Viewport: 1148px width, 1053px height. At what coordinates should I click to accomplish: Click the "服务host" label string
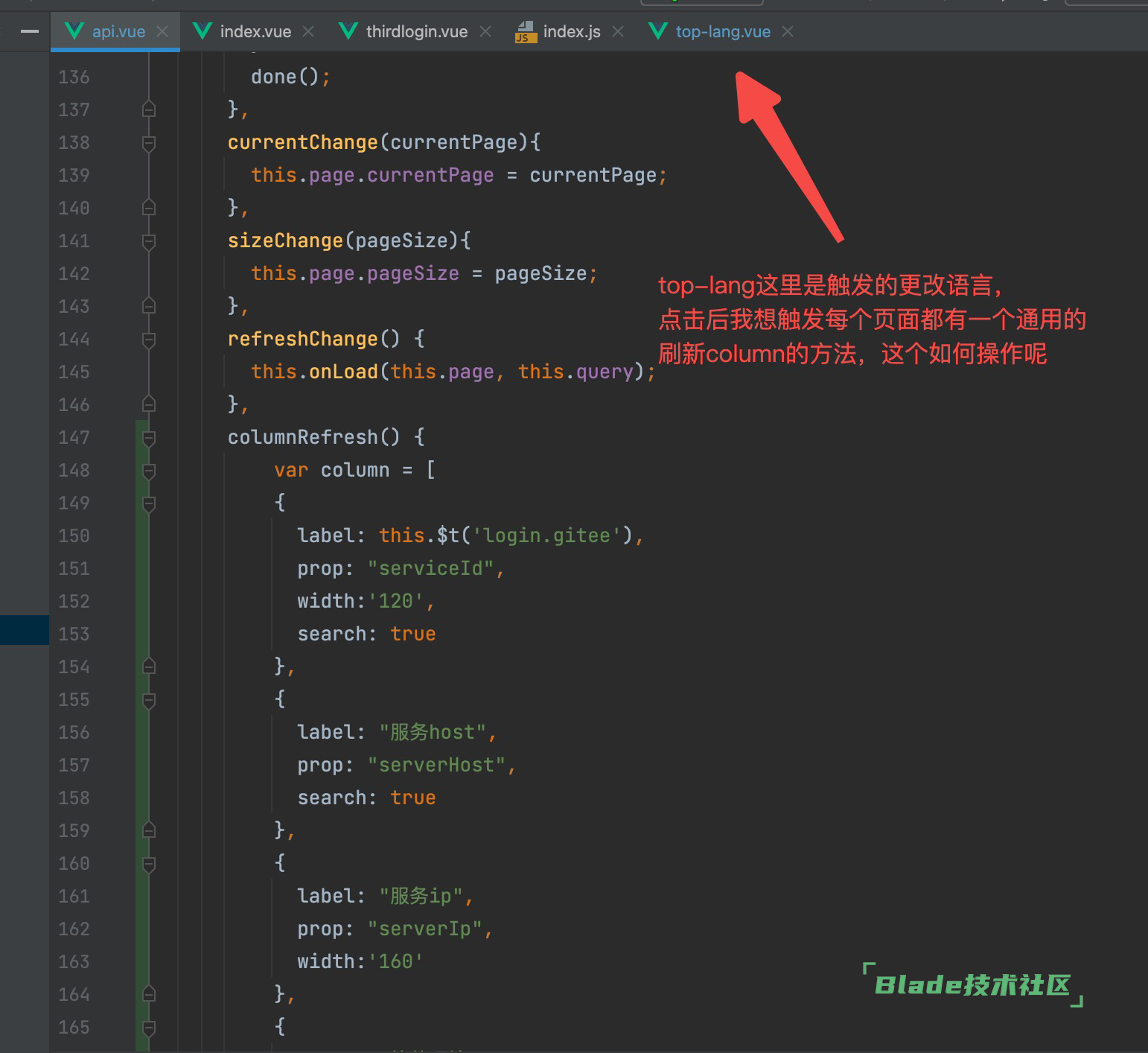(433, 732)
